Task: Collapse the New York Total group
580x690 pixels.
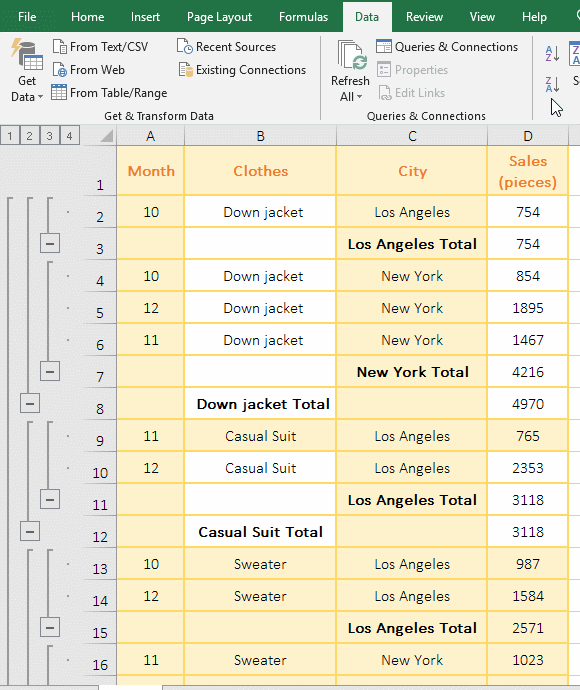Action: pyautogui.click(x=50, y=371)
